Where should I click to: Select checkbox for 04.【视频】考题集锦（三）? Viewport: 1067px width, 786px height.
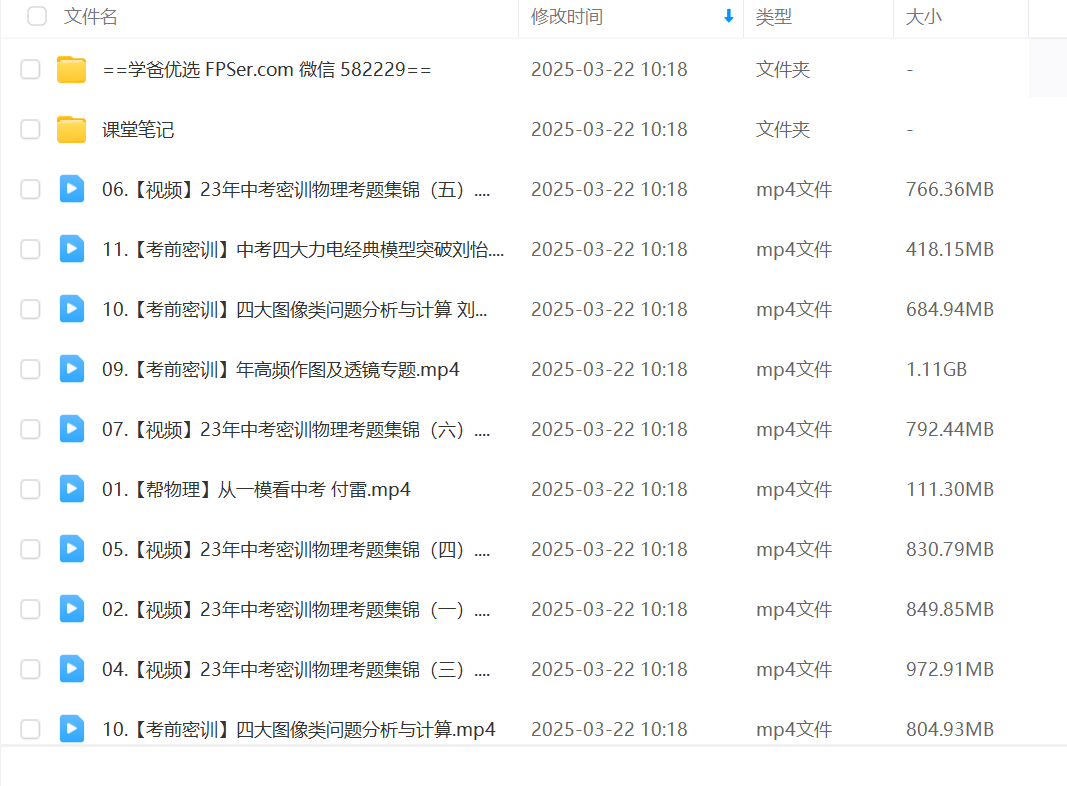30,668
